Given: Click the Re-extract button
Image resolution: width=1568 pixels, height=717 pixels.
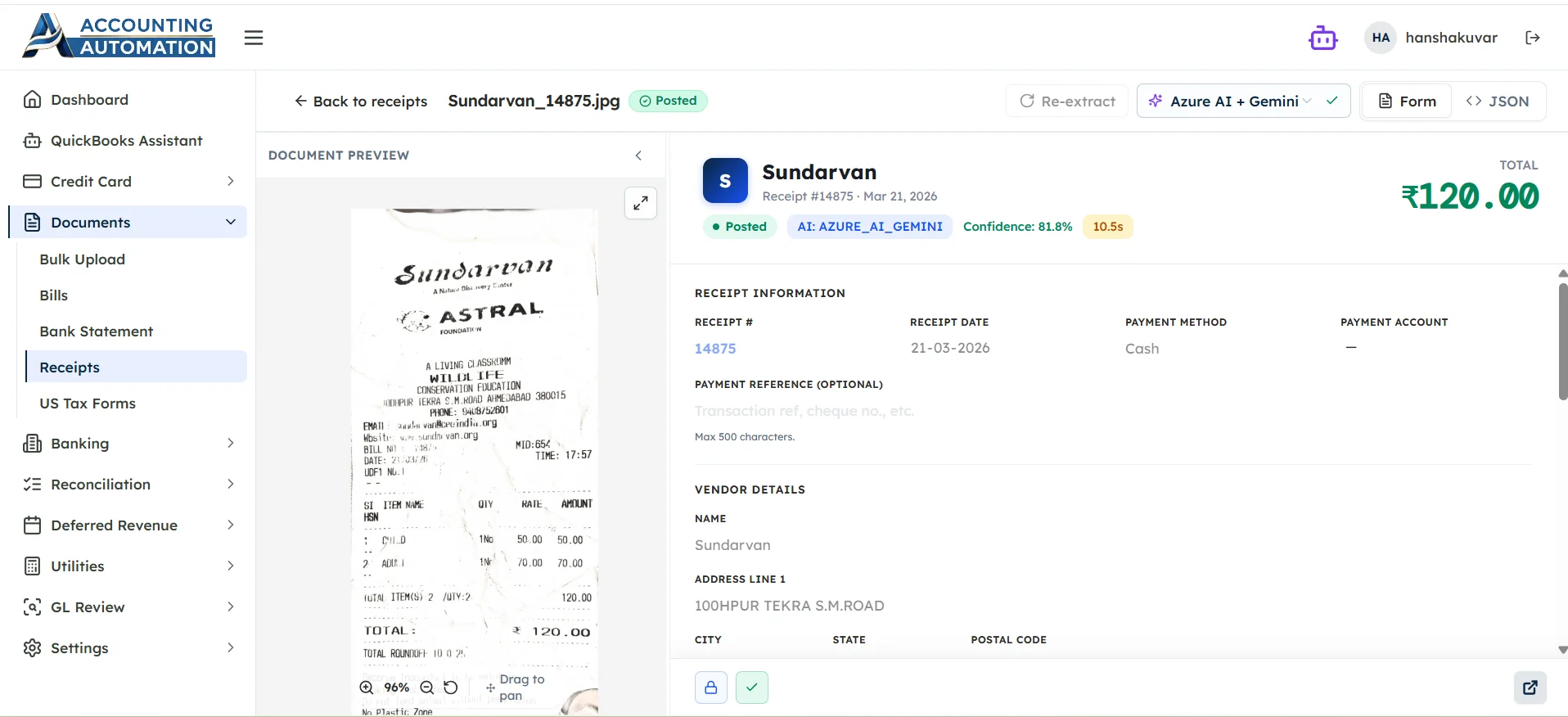Looking at the screenshot, I should (1067, 101).
